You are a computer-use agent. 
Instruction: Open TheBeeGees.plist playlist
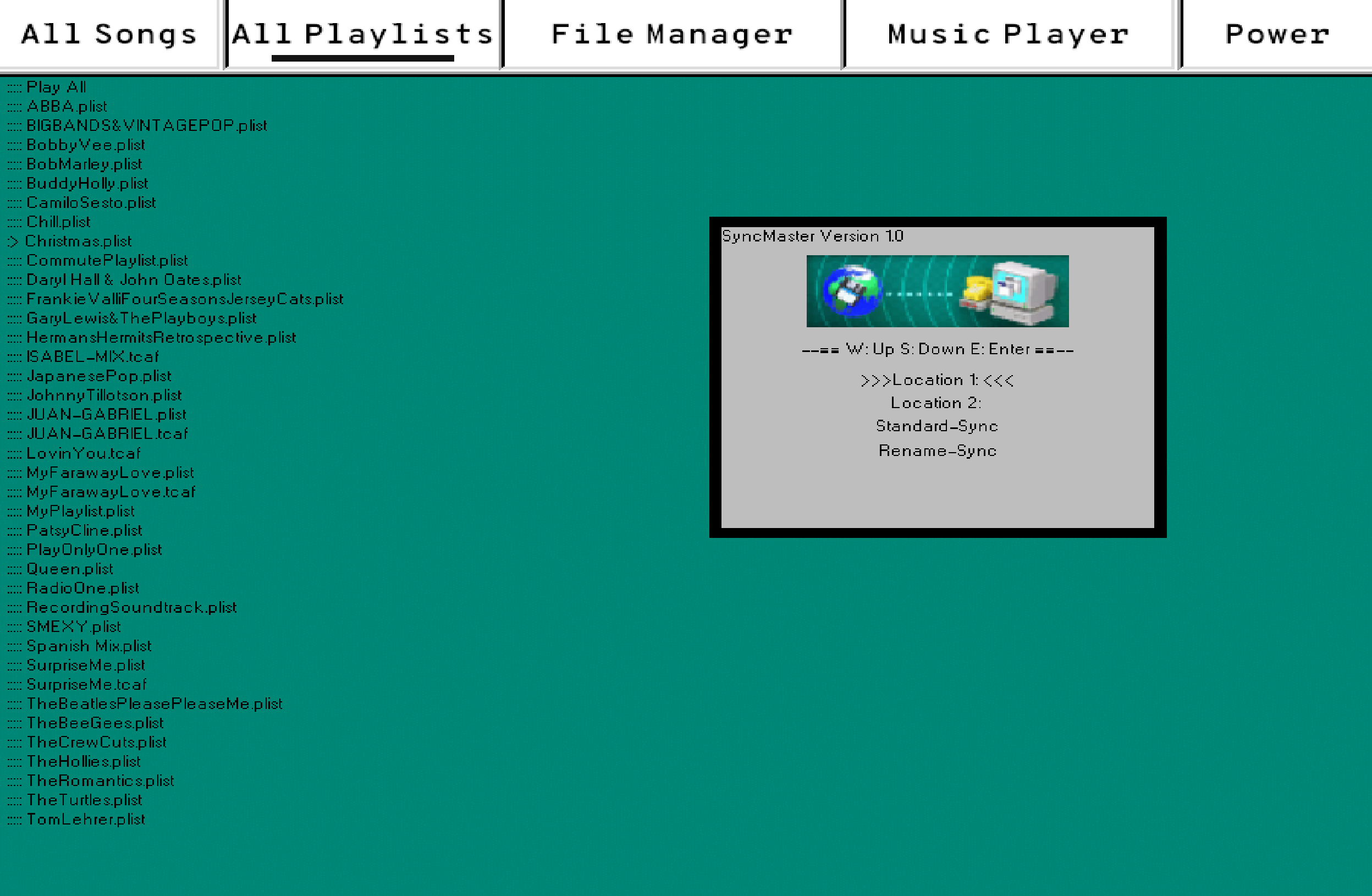click(x=95, y=723)
